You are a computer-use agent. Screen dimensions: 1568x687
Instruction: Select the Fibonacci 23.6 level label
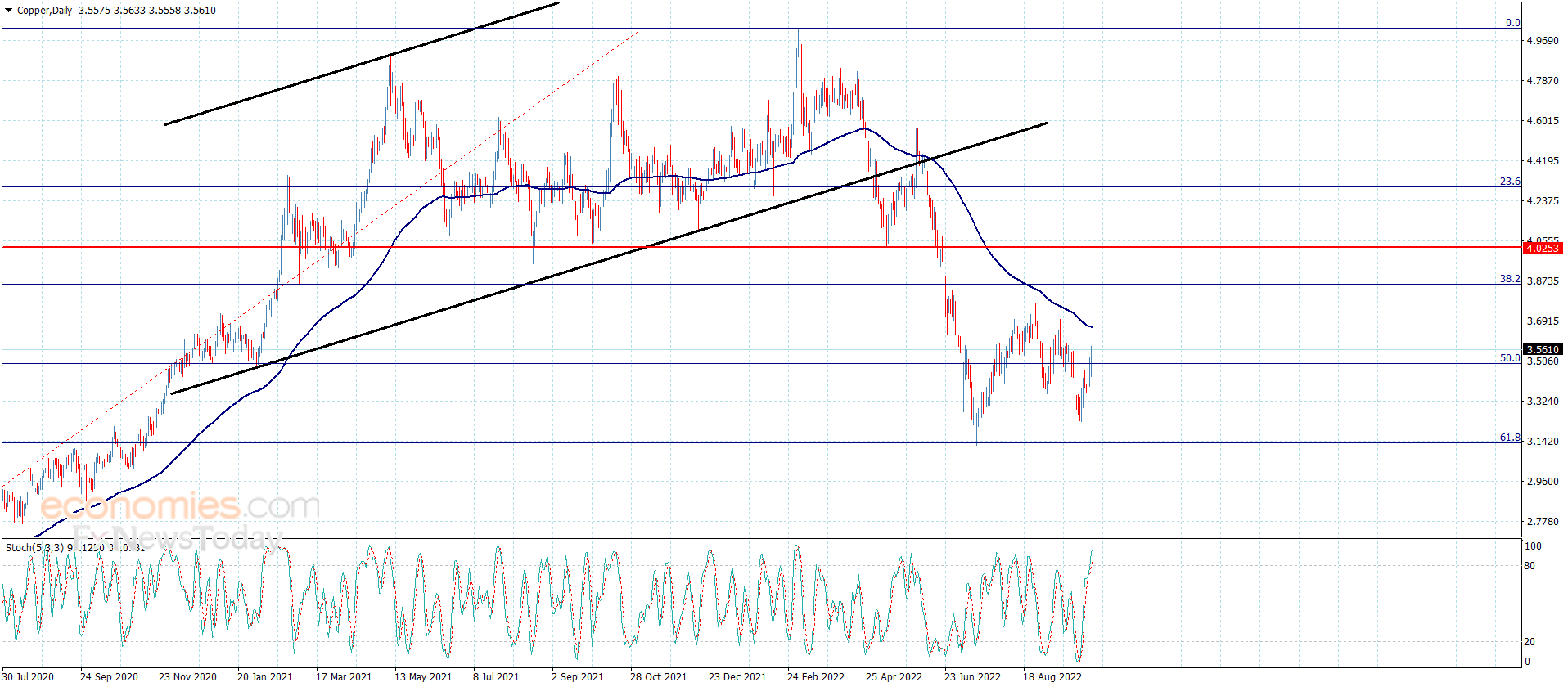tap(1510, 182)
